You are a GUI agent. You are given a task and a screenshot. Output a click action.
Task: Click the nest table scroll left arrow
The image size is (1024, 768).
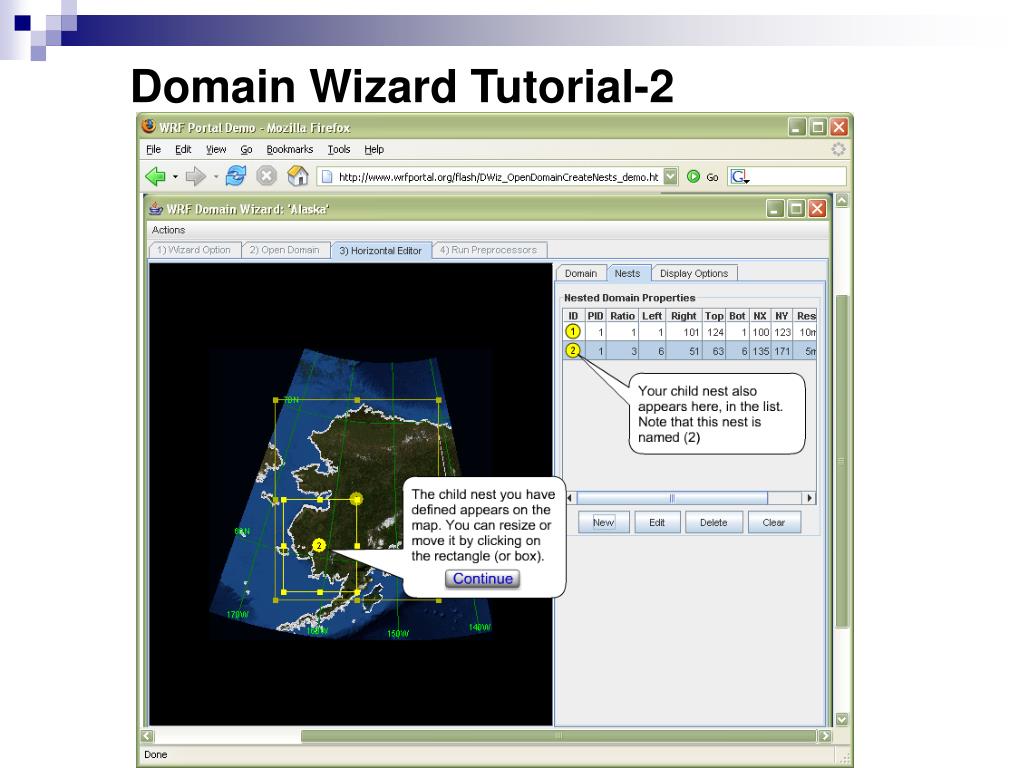coord(570,498)
